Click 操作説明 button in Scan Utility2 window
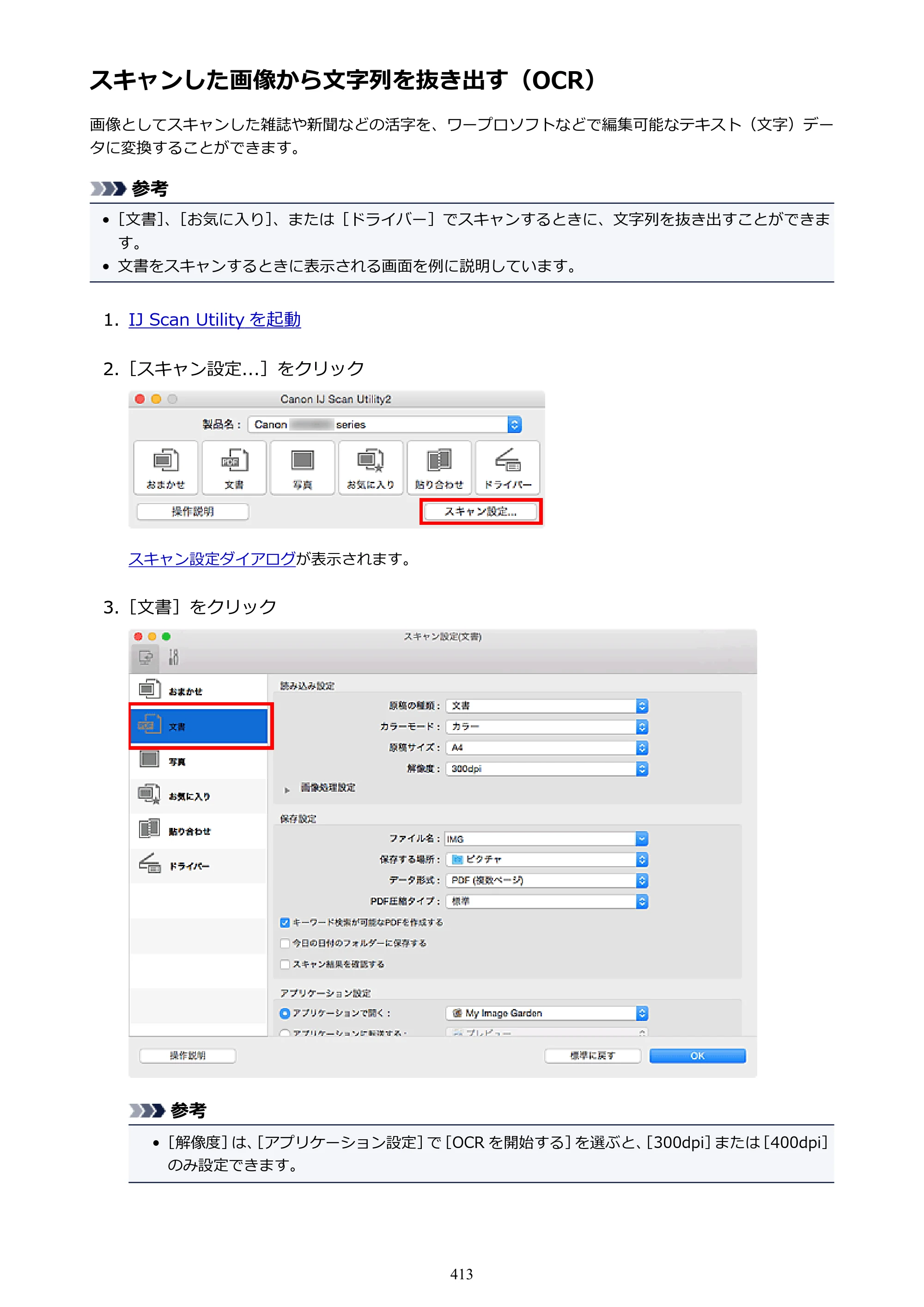The height and width of the screenshot is (1307, 924). [193, 511]
